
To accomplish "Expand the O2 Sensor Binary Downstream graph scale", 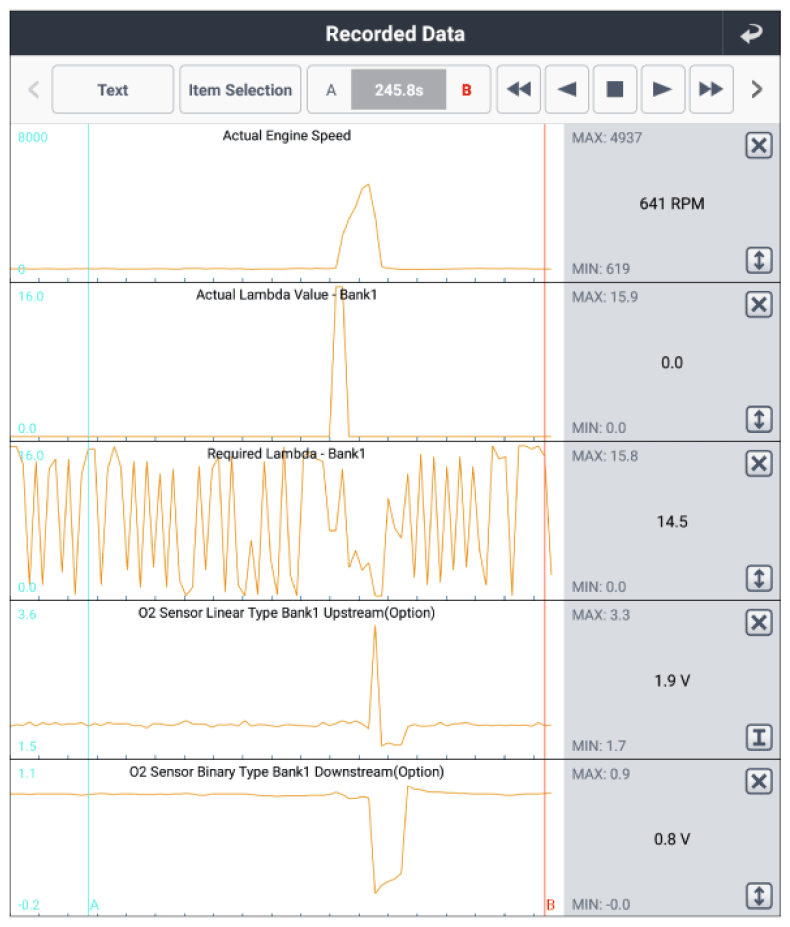I will point(759,896).
